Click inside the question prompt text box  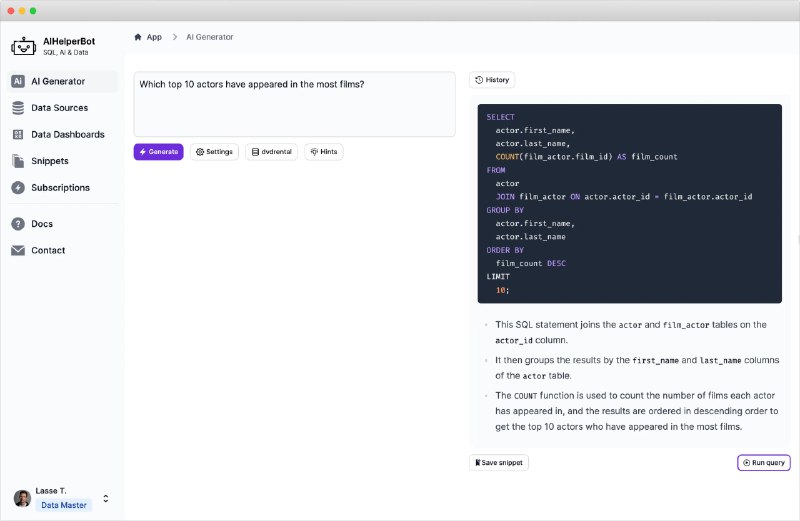pos(294,104)
